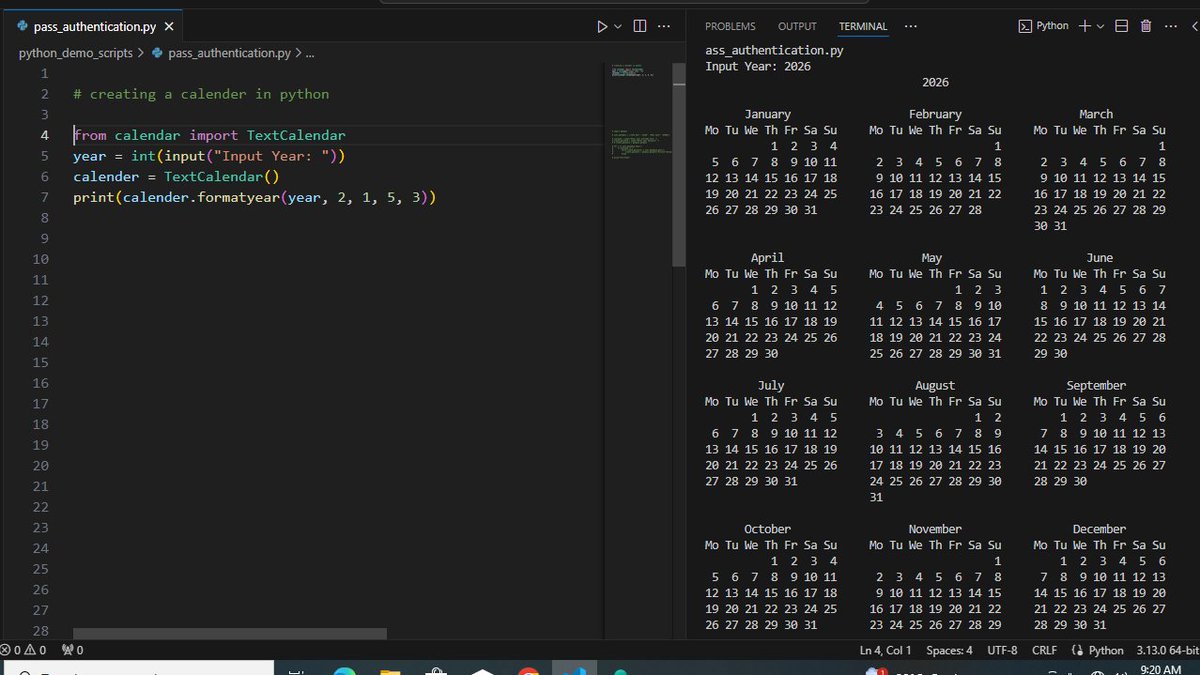Show additional panel views ellipsis
This screenshot has height=675, width=1200.
pos(910,26)
